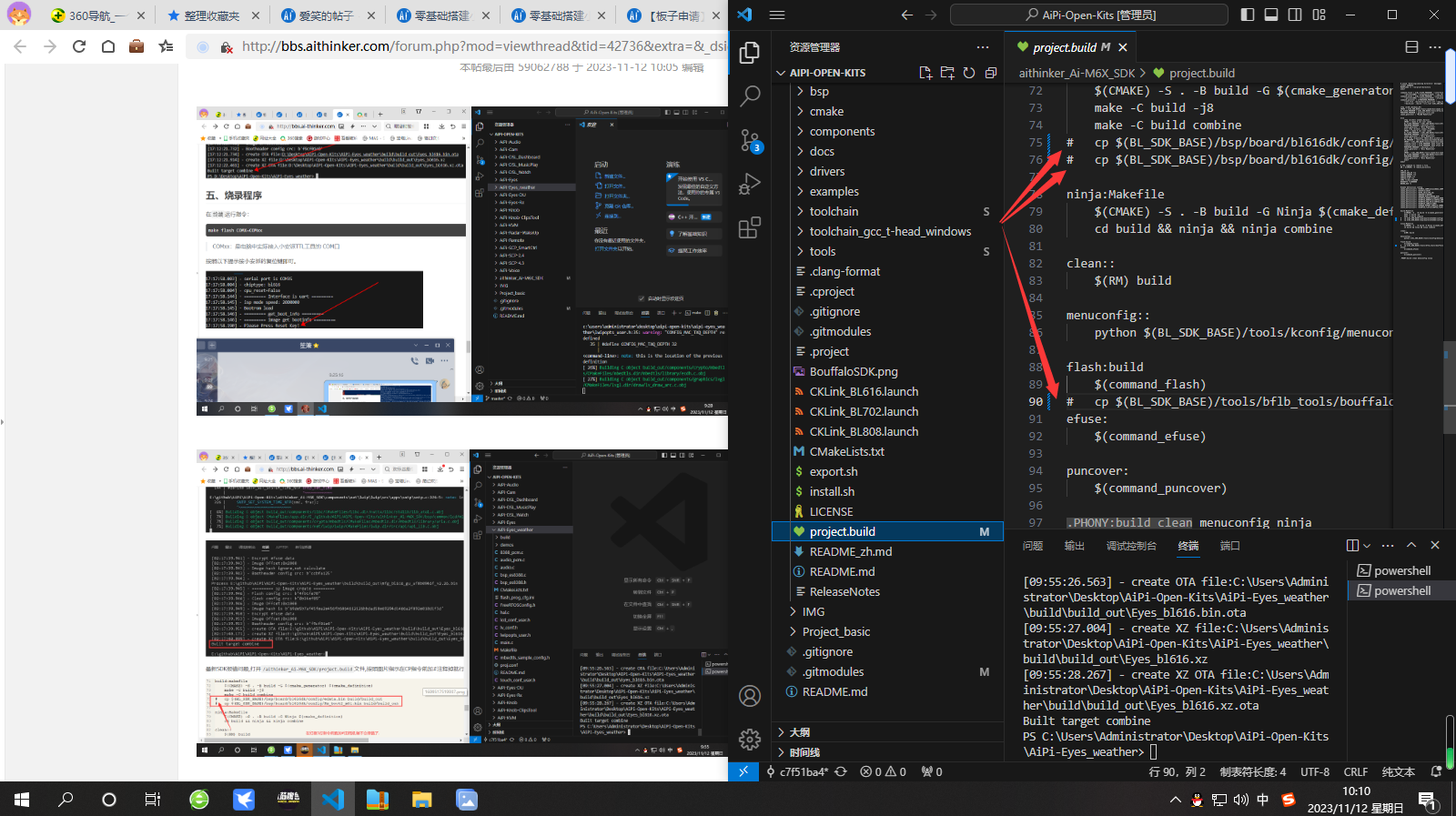Image resolution: width=1456 pixels, height=816 pixels.
Task: Collapse all folders in explorer
Action: [991, 73]
